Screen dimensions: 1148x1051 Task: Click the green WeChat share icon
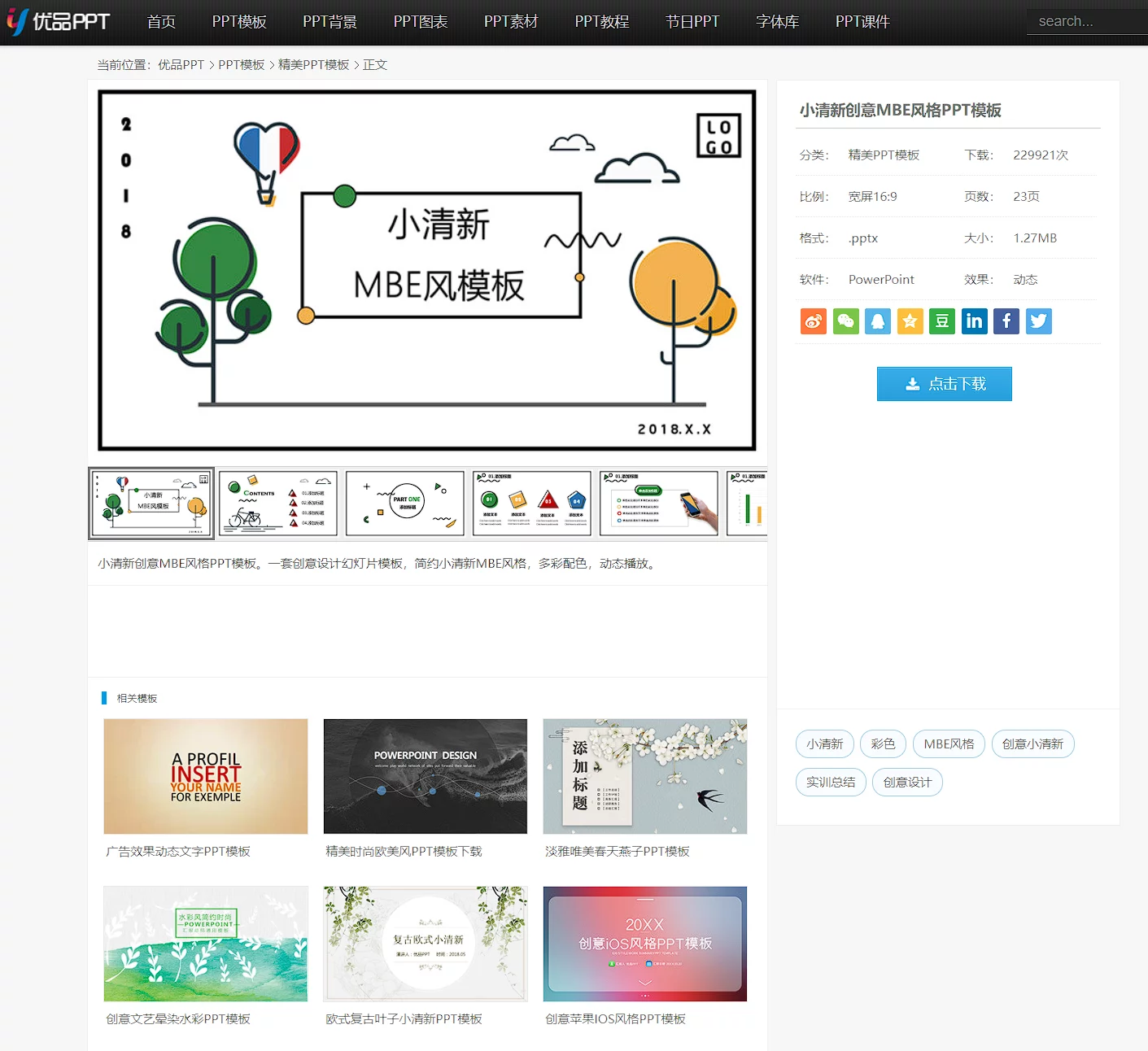[x=845, y=321]
